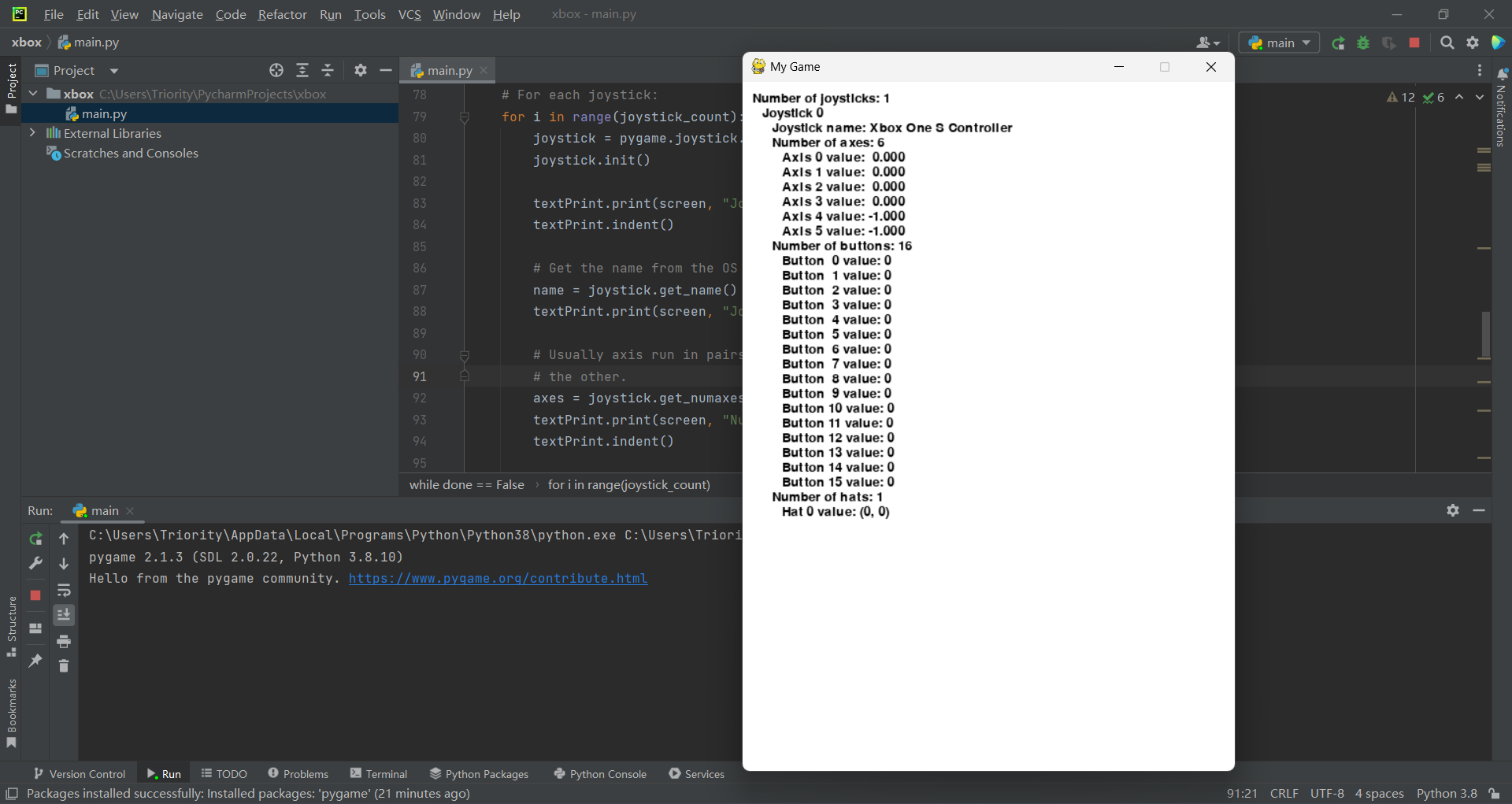Open Search Everywhere magnifier icon
This screenshot has height=804, width=1512.
pyautogui.click(x=1447, y=43)
